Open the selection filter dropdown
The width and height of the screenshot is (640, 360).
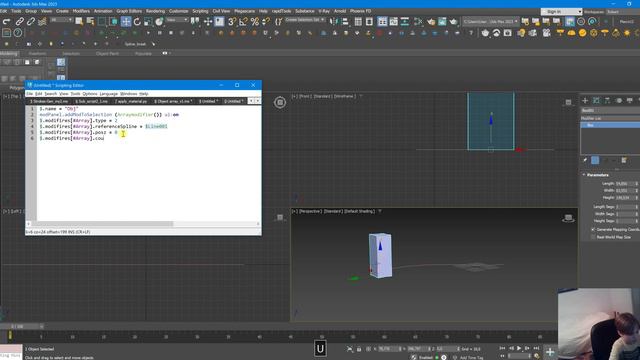coord(61,20)
